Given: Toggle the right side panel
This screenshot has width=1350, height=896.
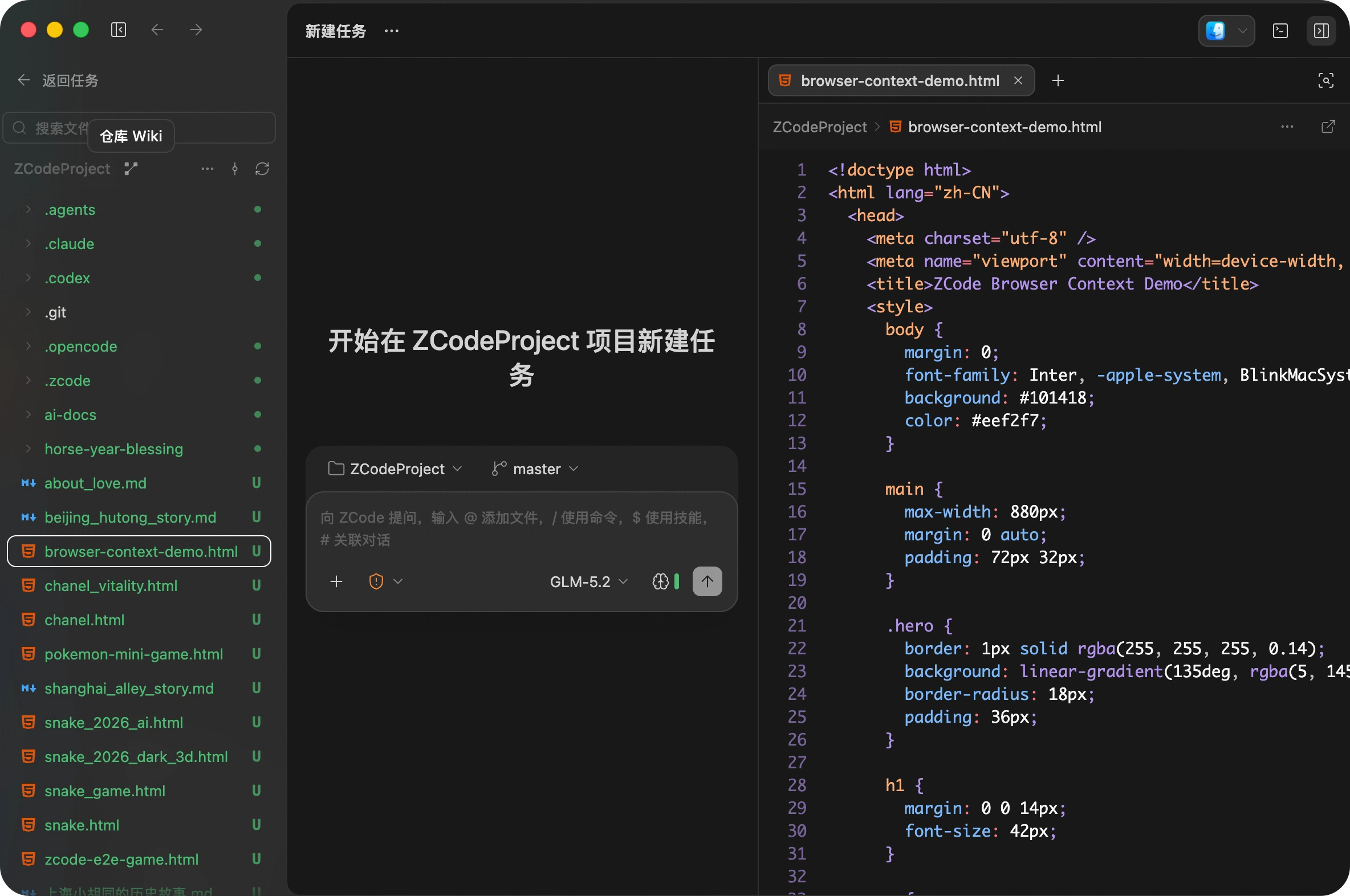Looking at the screenshot, I should point(1321,31).
